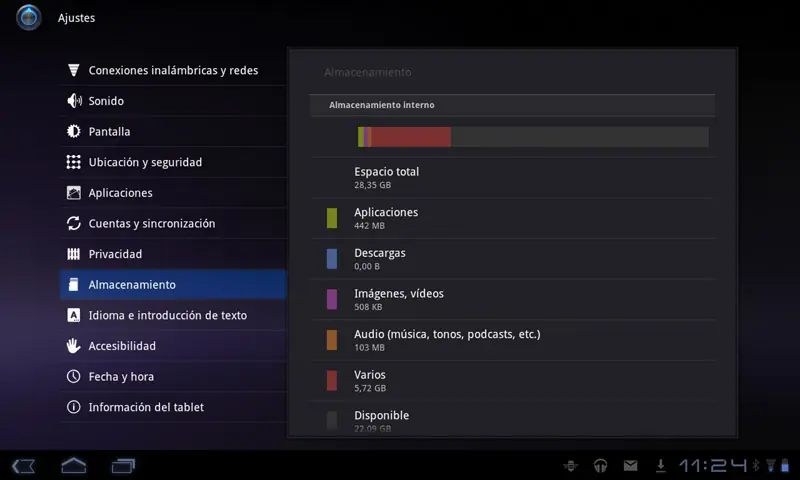Tap the battery status icon
Screen dimensions: 800x480
pos(785,465)
